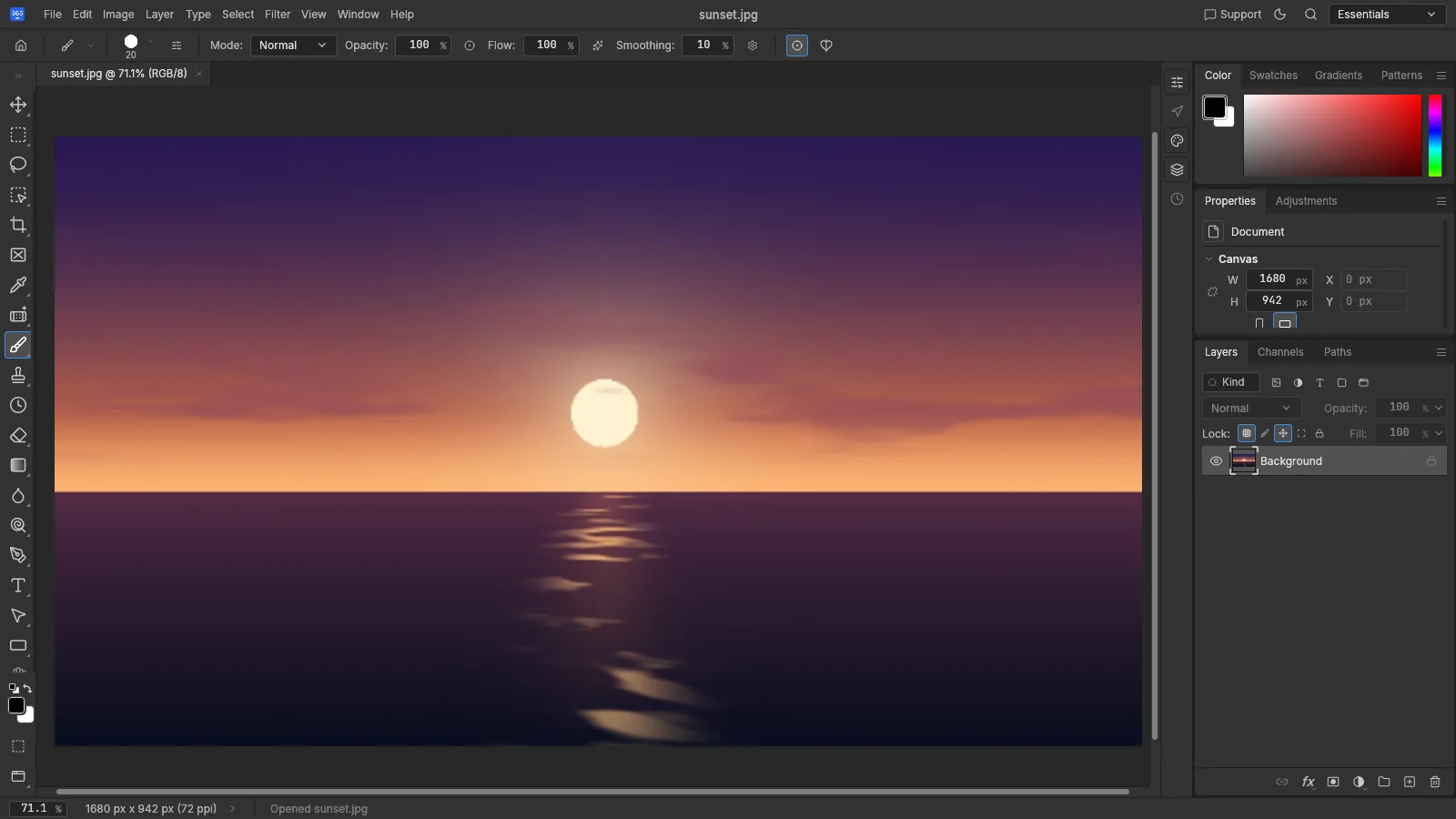Toggle lock all padlock in Lock row
The image size is (1456, 819).
[1319, 433]
